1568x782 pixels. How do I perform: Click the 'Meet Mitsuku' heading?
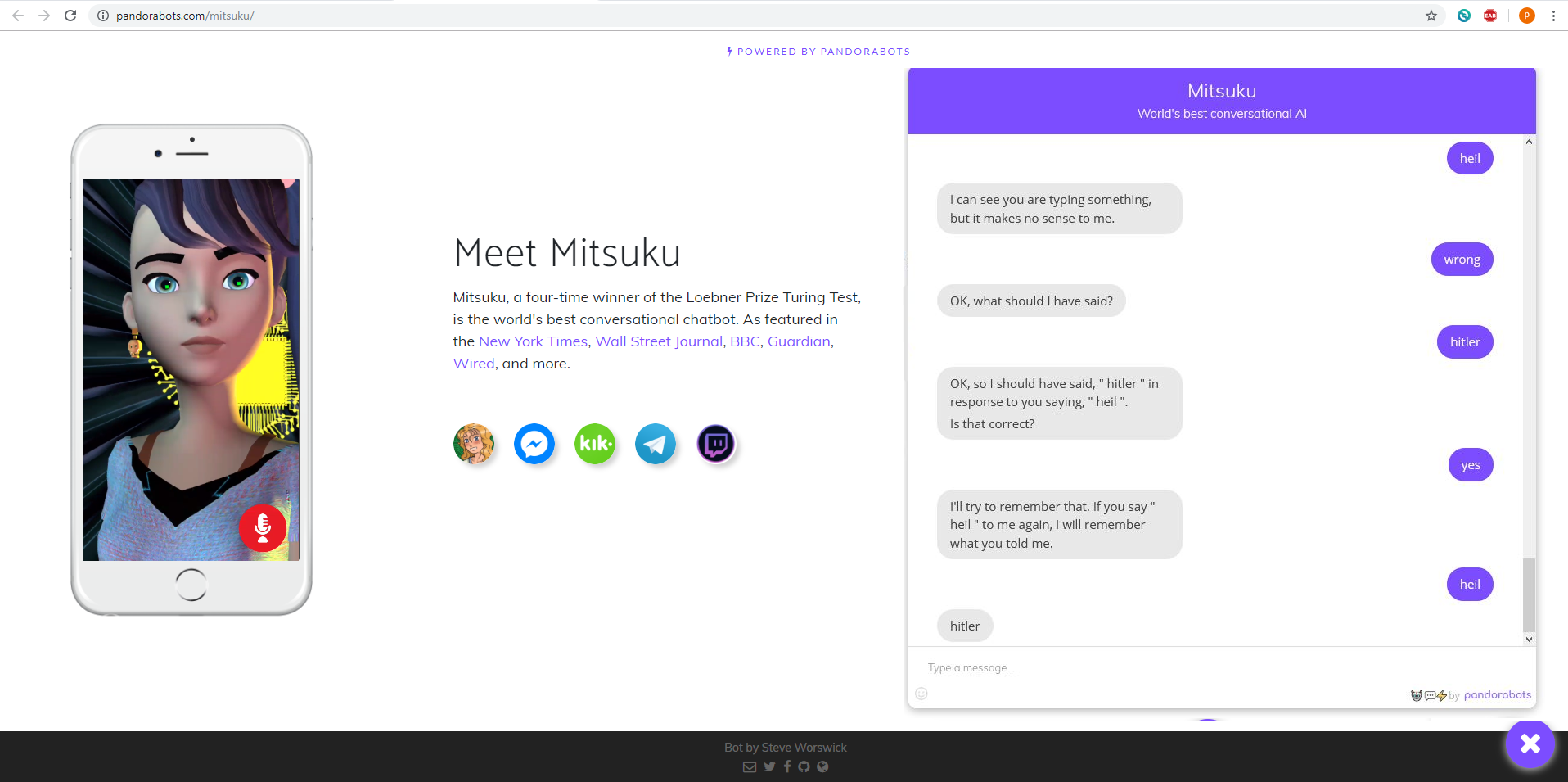[567, 253]
